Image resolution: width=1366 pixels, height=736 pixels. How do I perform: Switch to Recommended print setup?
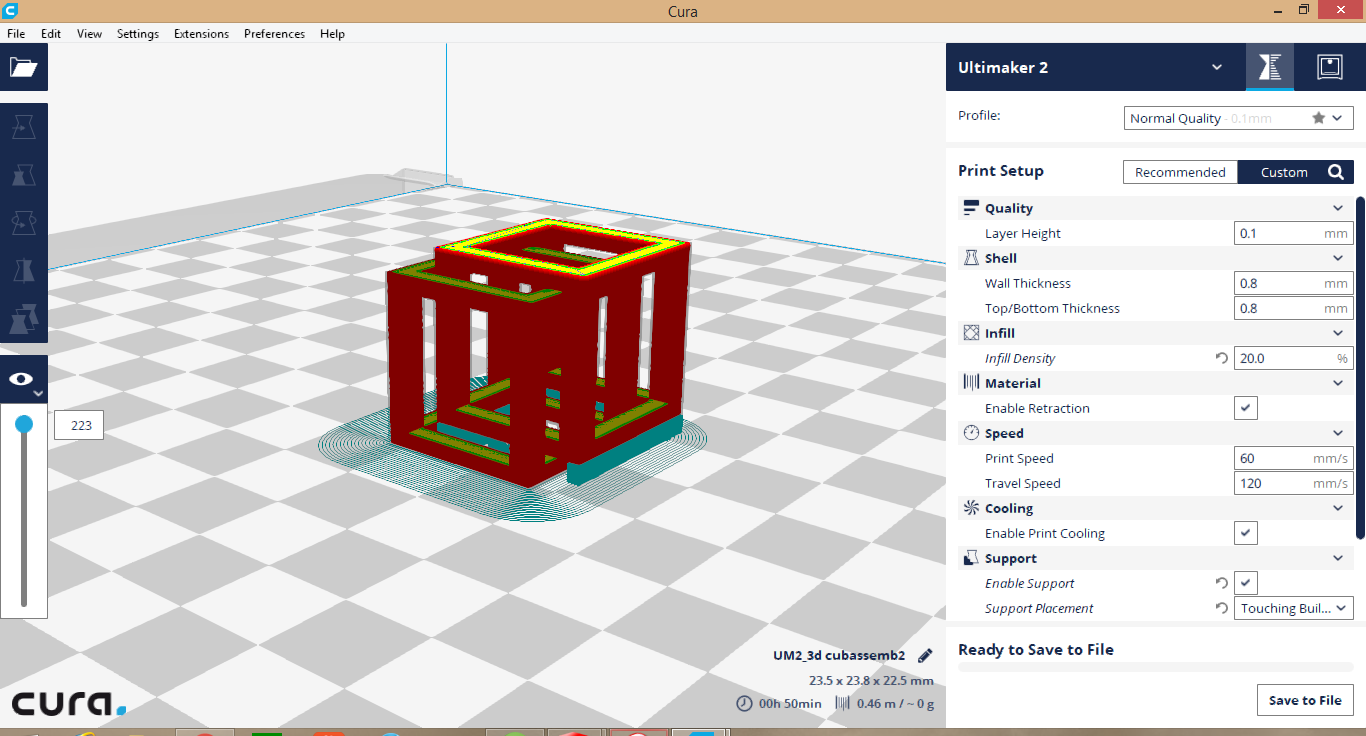(x=1180, y=172)
